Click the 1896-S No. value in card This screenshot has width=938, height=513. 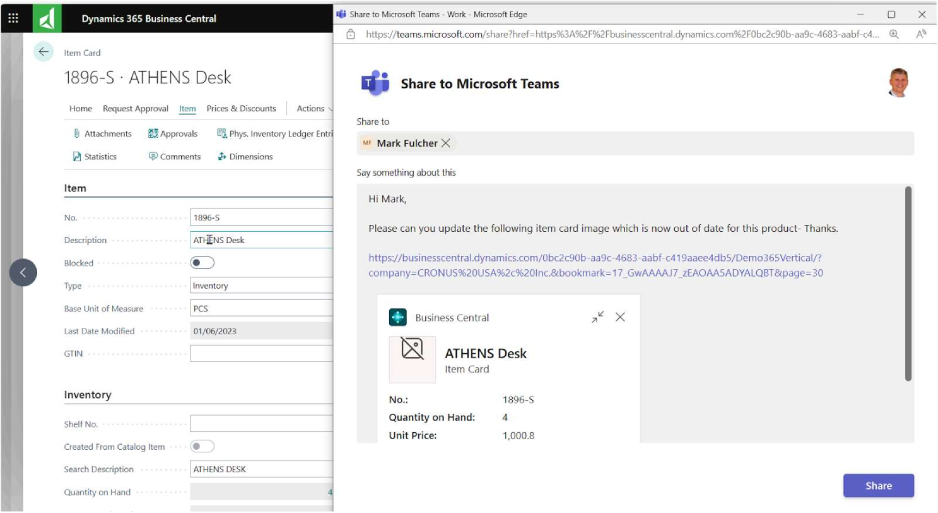pyautogui.click(x=518, y=399)
